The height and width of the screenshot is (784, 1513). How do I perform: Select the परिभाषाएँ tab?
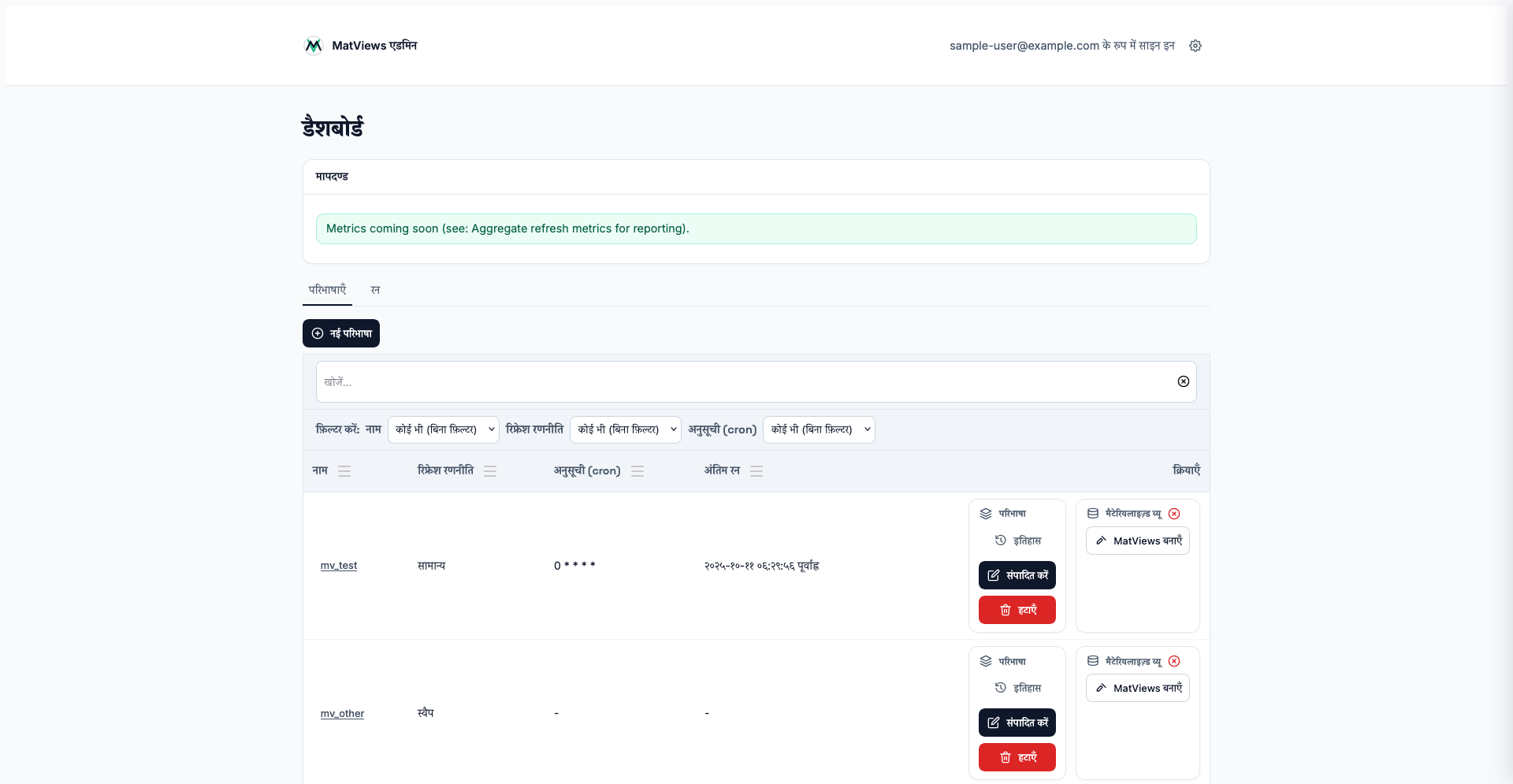(327, 290)
